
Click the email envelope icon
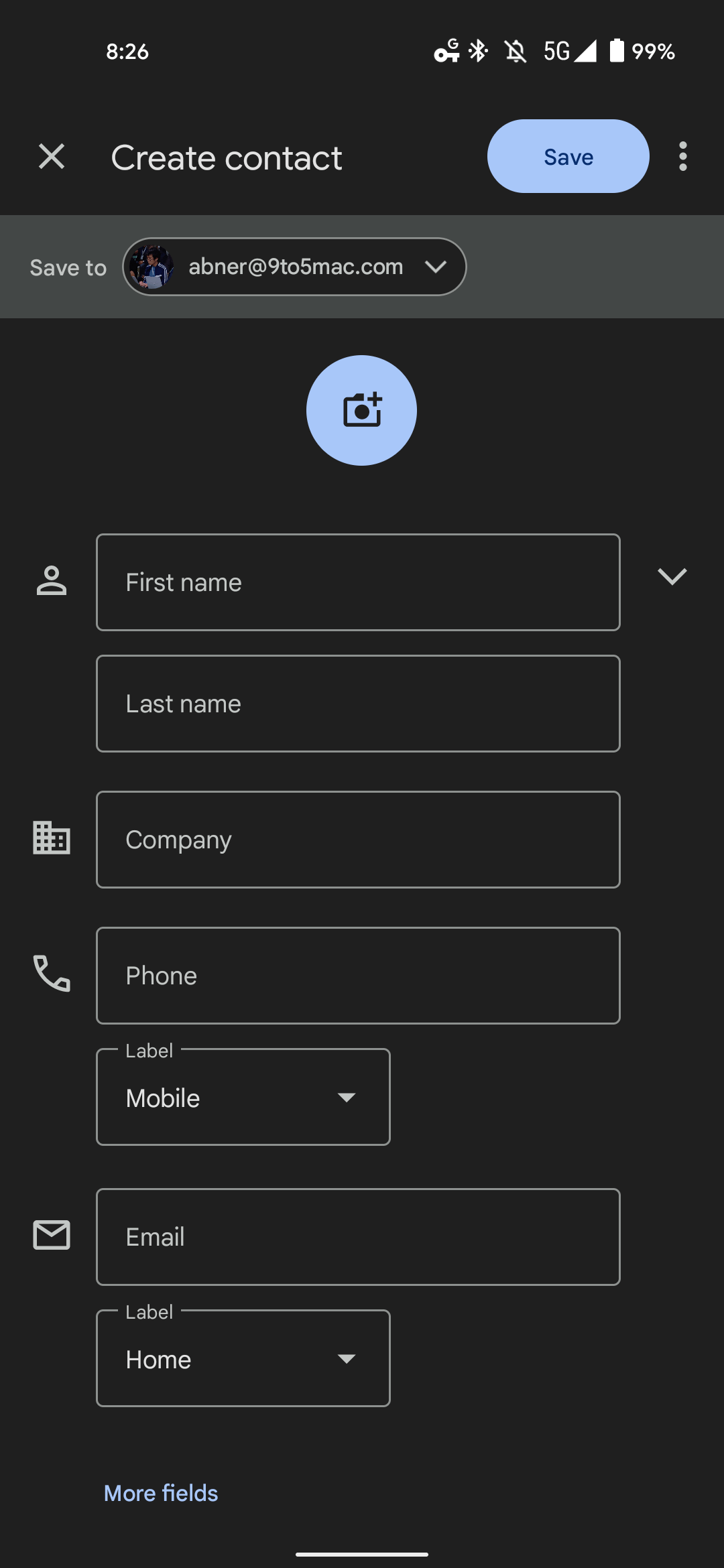[52, 1235]
